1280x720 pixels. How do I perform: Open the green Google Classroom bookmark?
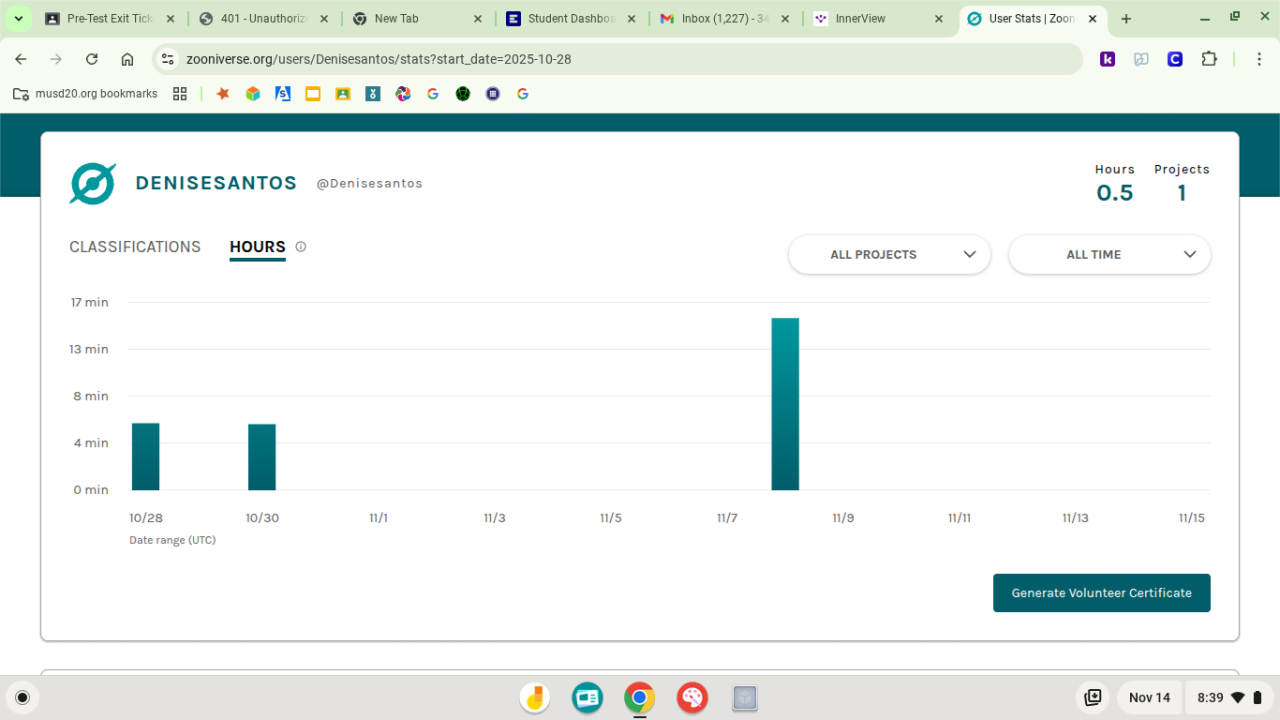pos(343,94)
